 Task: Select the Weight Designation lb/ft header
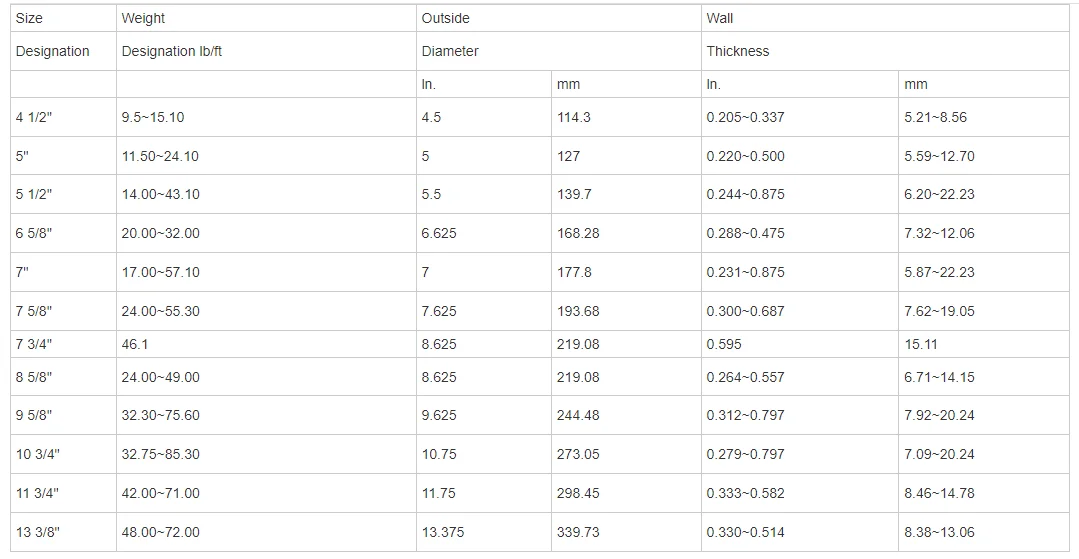point(266,37)
